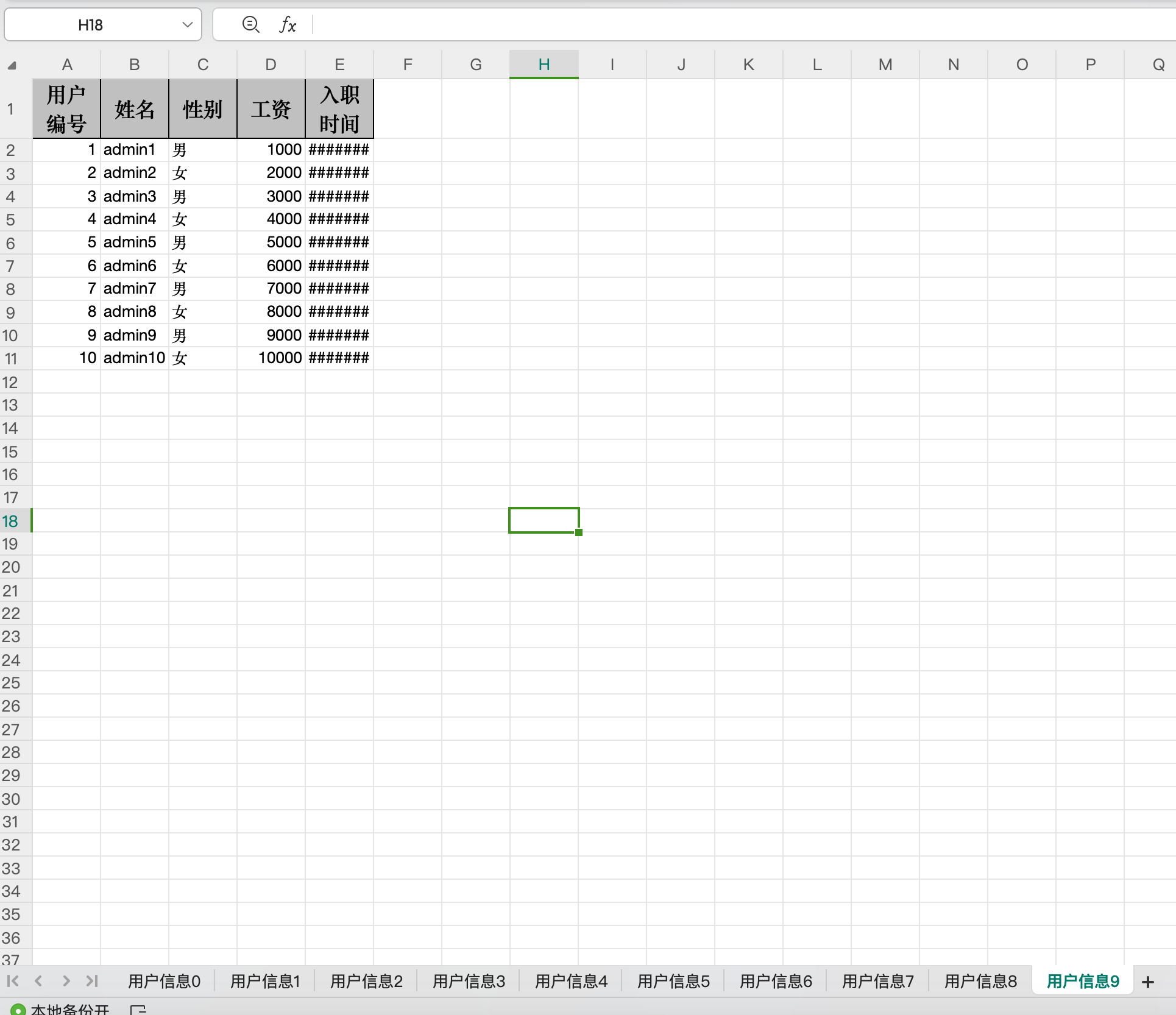
Task: Select row 1 header
Action: [16, 109]
